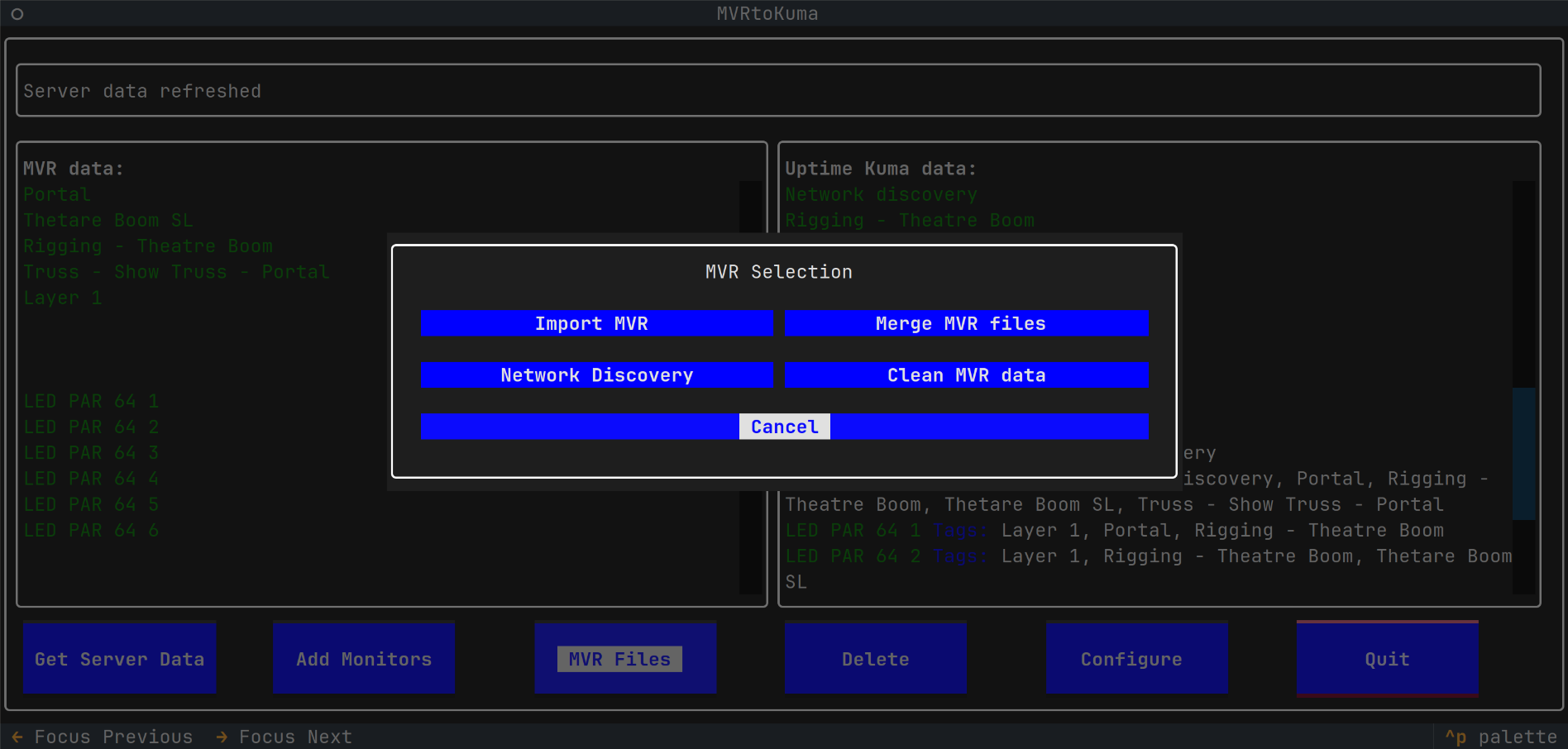Screen dimensions: 1568x749
Task: Click the Delete button
Action: point(876,658)
